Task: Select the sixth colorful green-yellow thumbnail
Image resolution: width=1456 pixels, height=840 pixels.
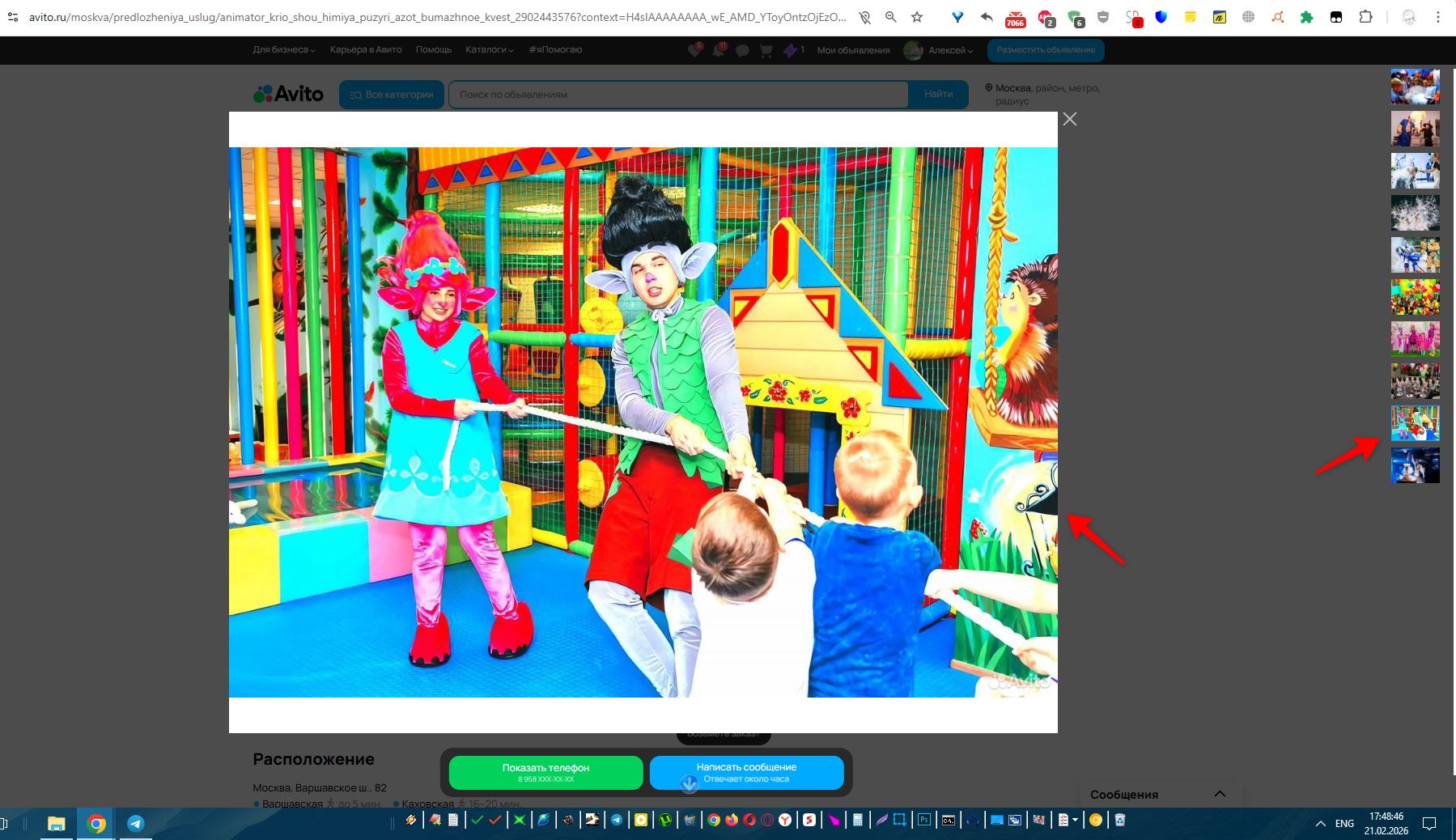Action: click(1415, 297)
